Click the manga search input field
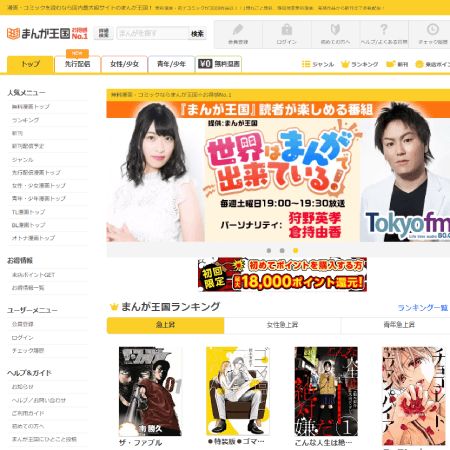Image resolution: width=450 pixels, height=450 pixels. pos(153,34)
